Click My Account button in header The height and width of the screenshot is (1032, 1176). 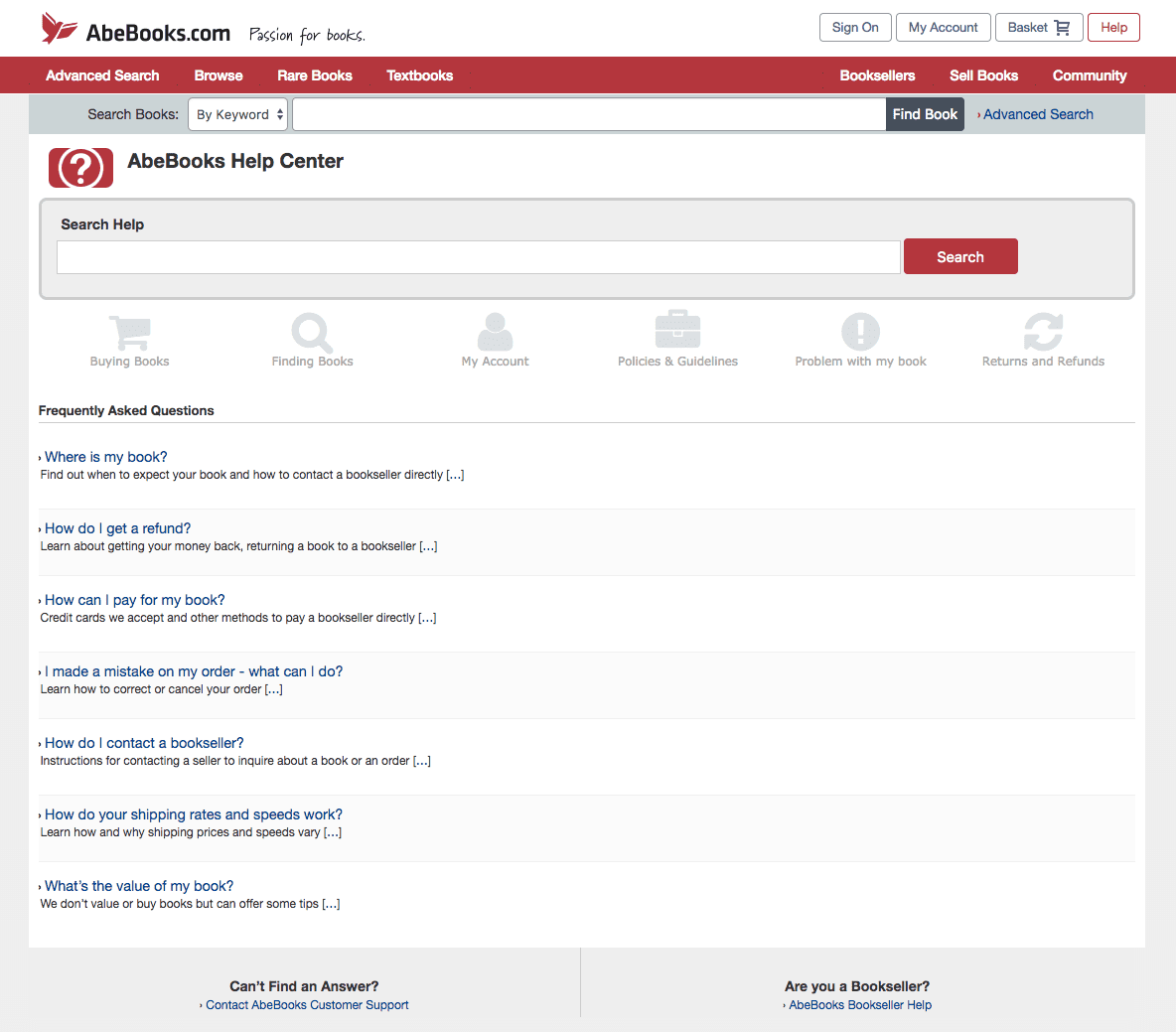pyautogui.click(x=944, y=28)
